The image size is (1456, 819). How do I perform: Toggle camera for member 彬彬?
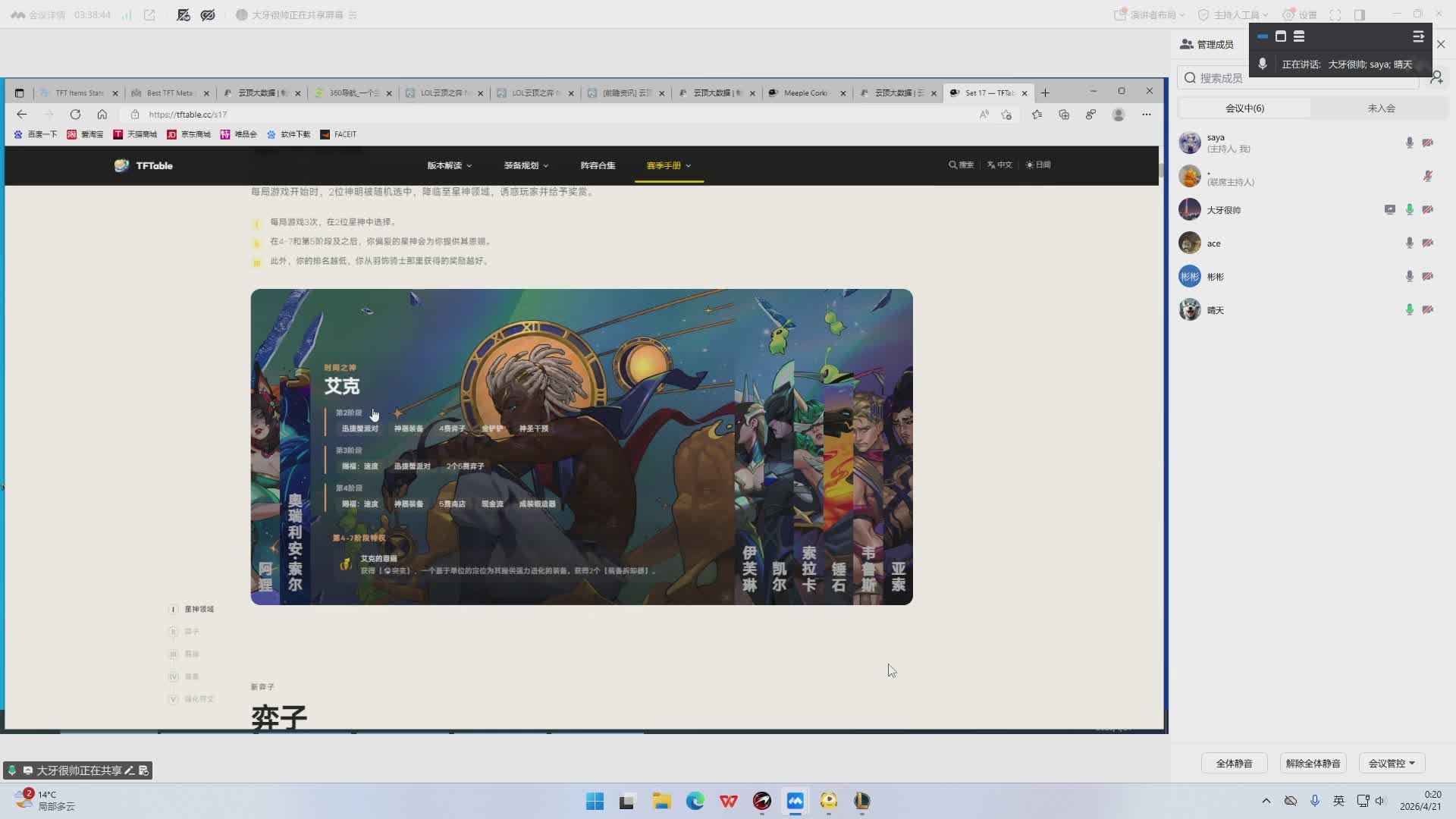pos(1427,277)
